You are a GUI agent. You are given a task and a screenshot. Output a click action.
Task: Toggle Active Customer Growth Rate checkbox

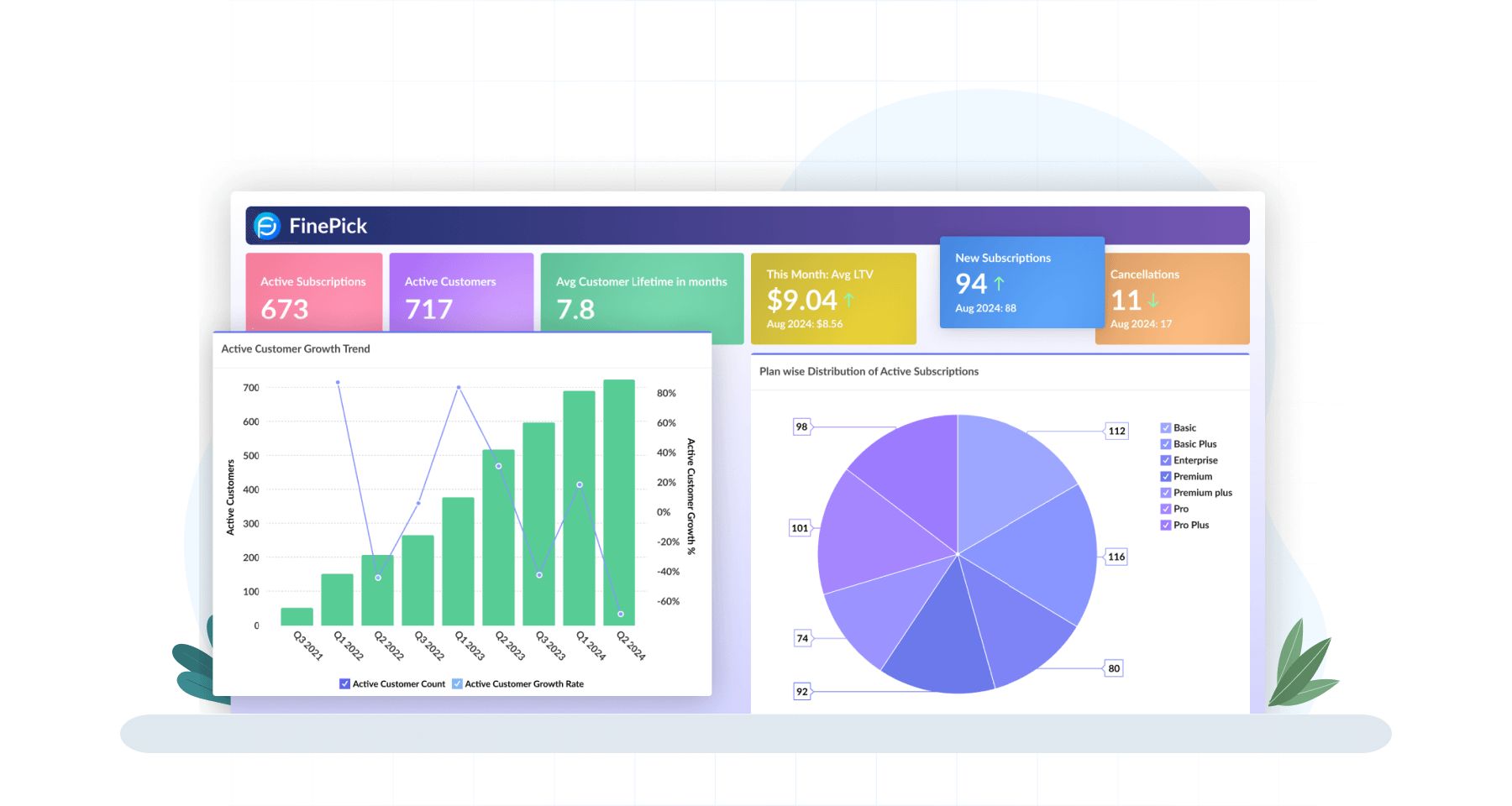pos(457,683)
